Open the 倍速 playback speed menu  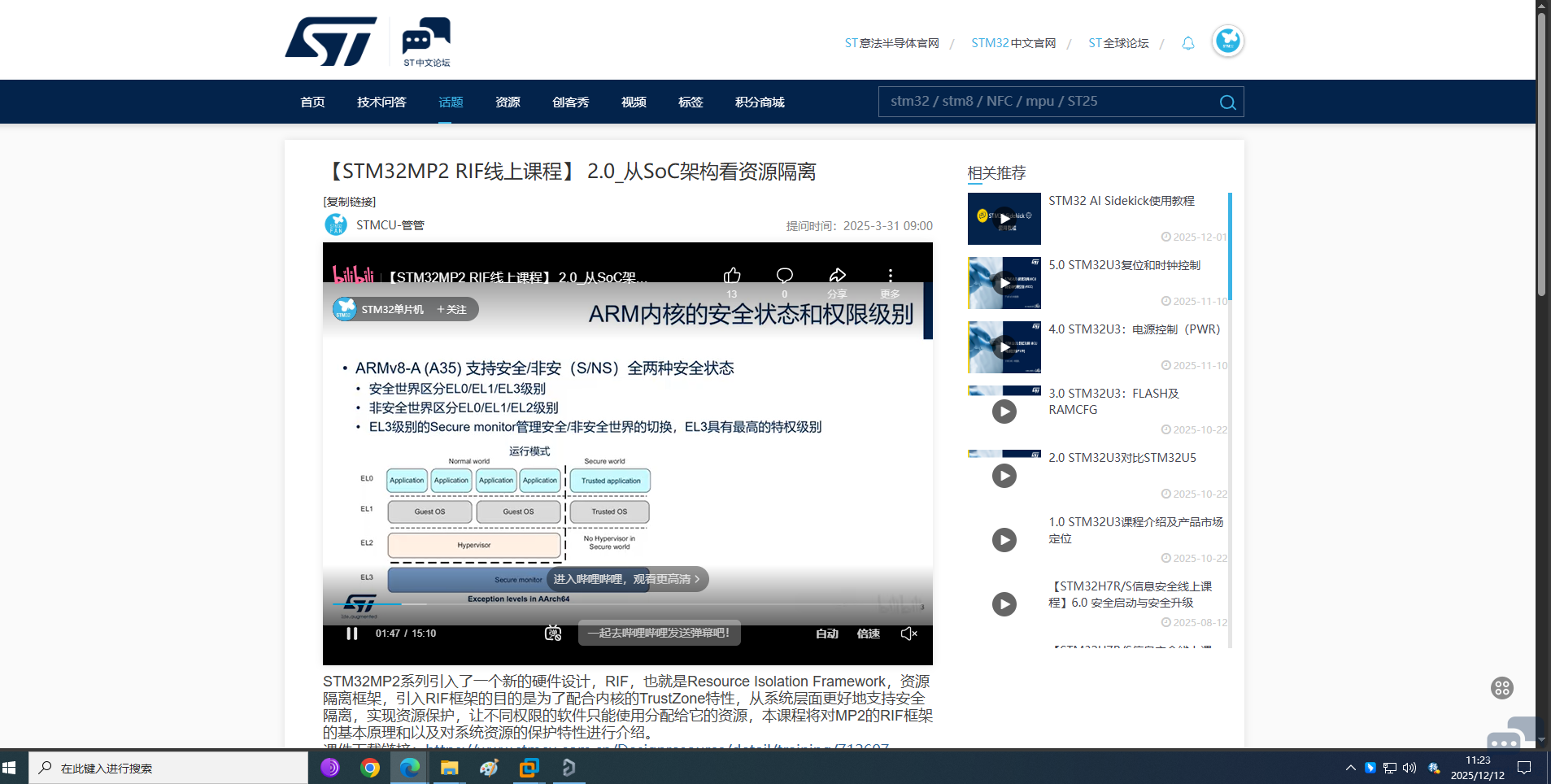(x=869, y=634)
